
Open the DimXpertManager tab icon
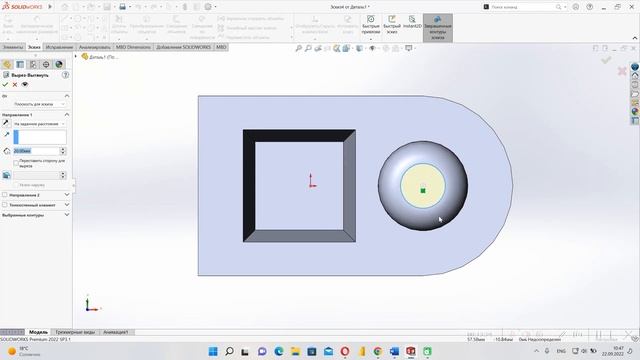46,64
